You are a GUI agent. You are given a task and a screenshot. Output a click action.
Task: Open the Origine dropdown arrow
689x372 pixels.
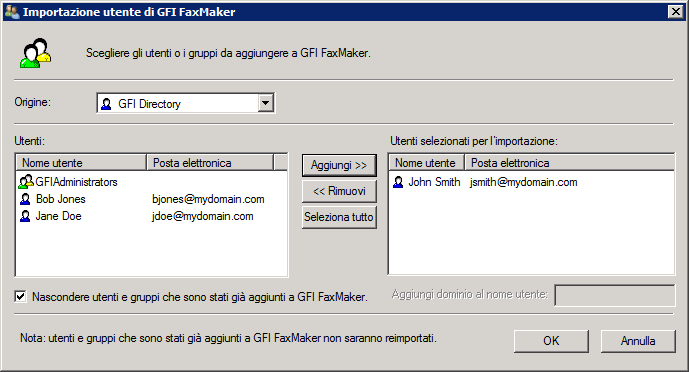[265, 104]
